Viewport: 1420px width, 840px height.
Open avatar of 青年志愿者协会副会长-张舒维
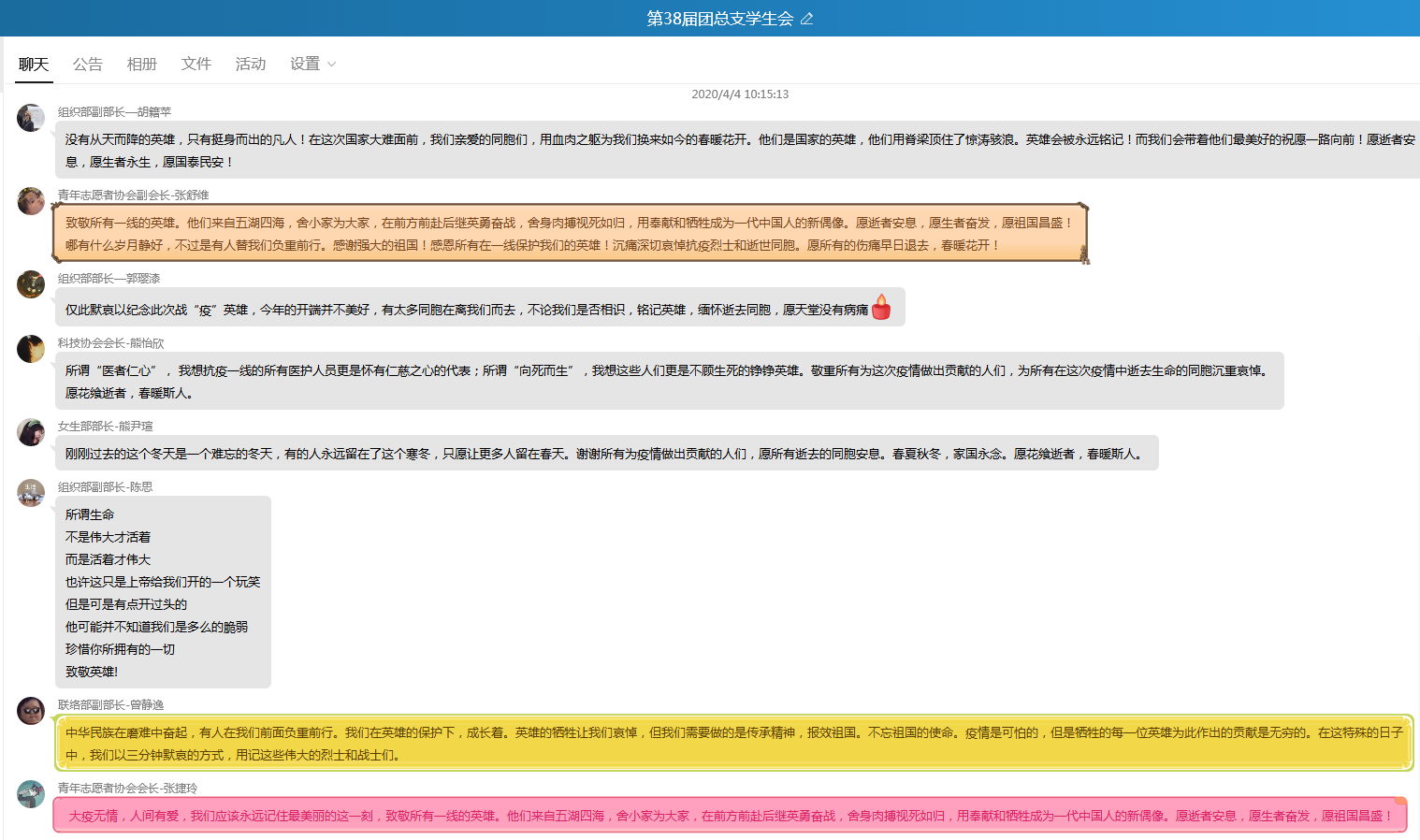pyautogui.click(x=31, y=201)
